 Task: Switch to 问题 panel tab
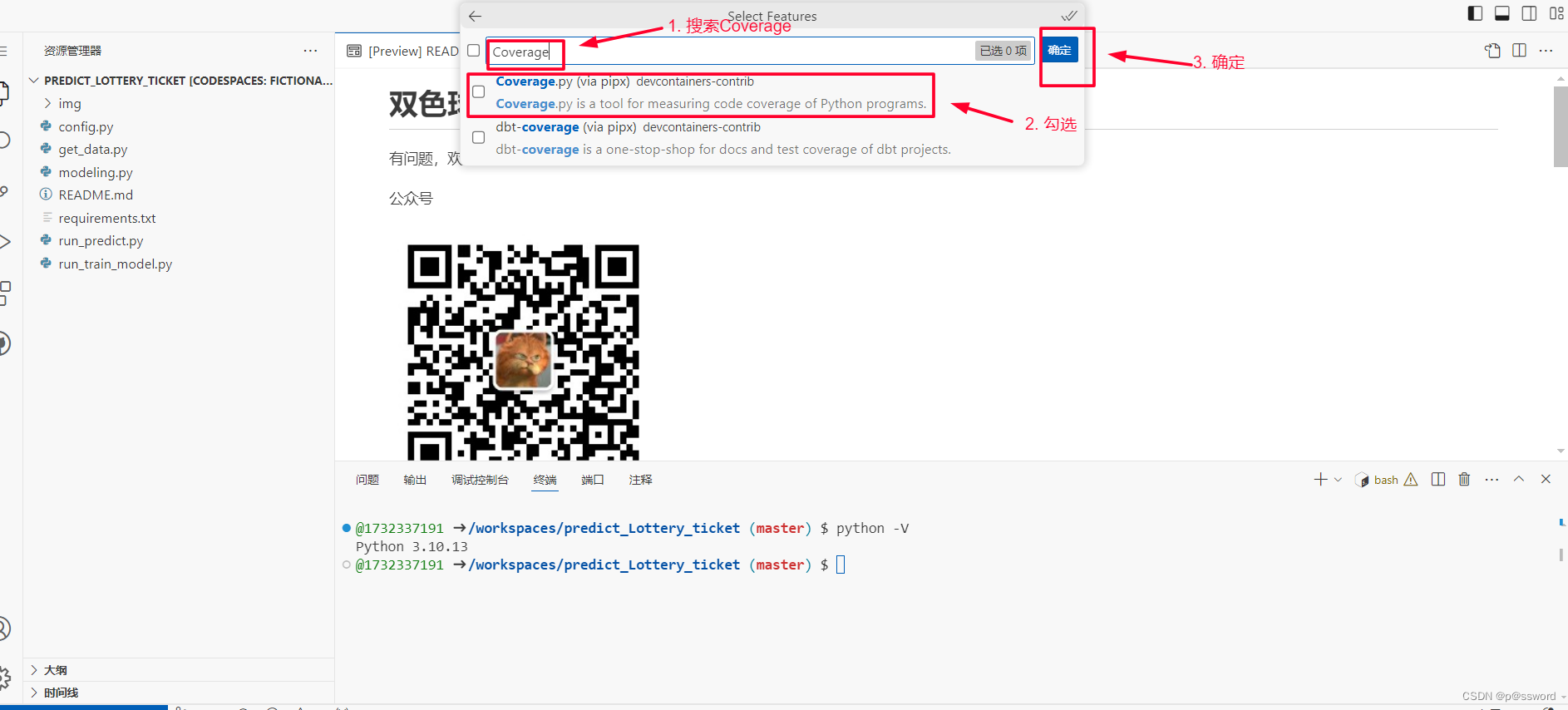(x=367, y=480)
